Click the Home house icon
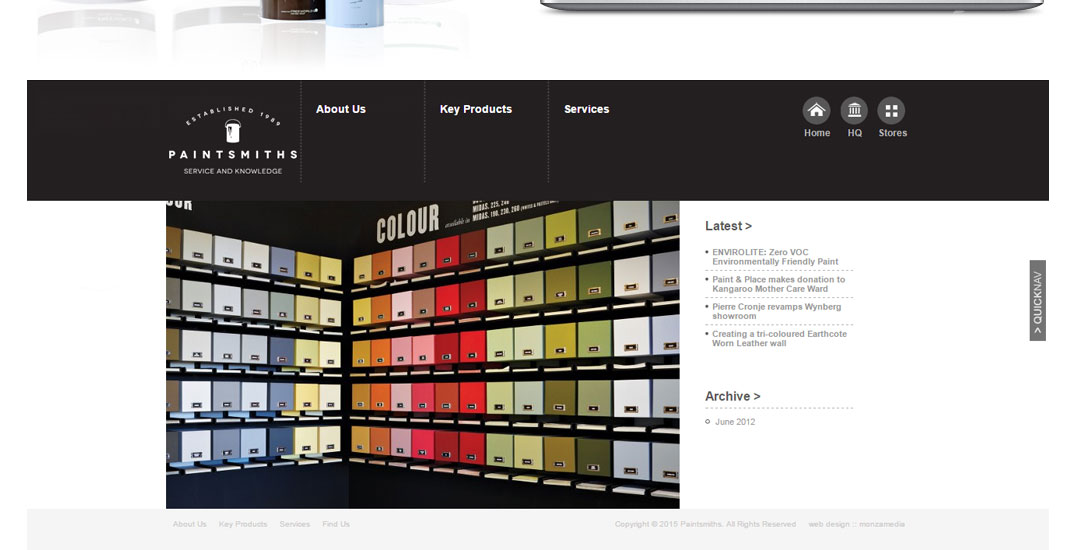The height and width of the screenshot is (550, 1070). tap(816, 111)
